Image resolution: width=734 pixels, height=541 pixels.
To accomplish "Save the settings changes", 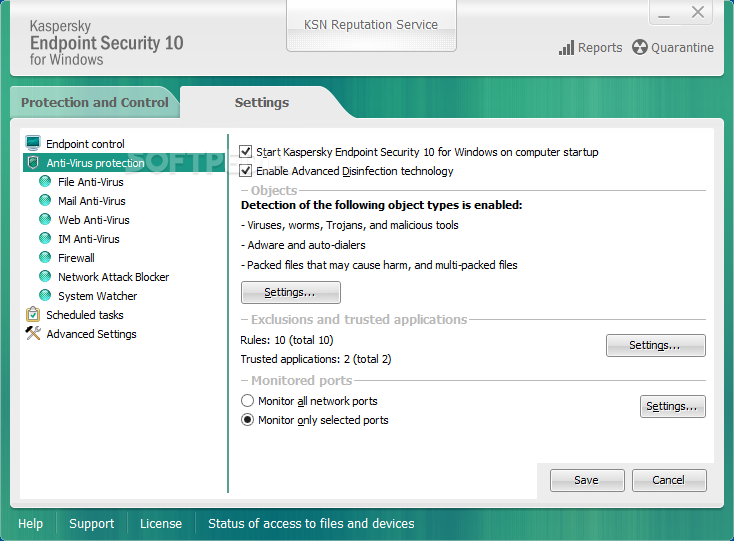I will 587,480.
